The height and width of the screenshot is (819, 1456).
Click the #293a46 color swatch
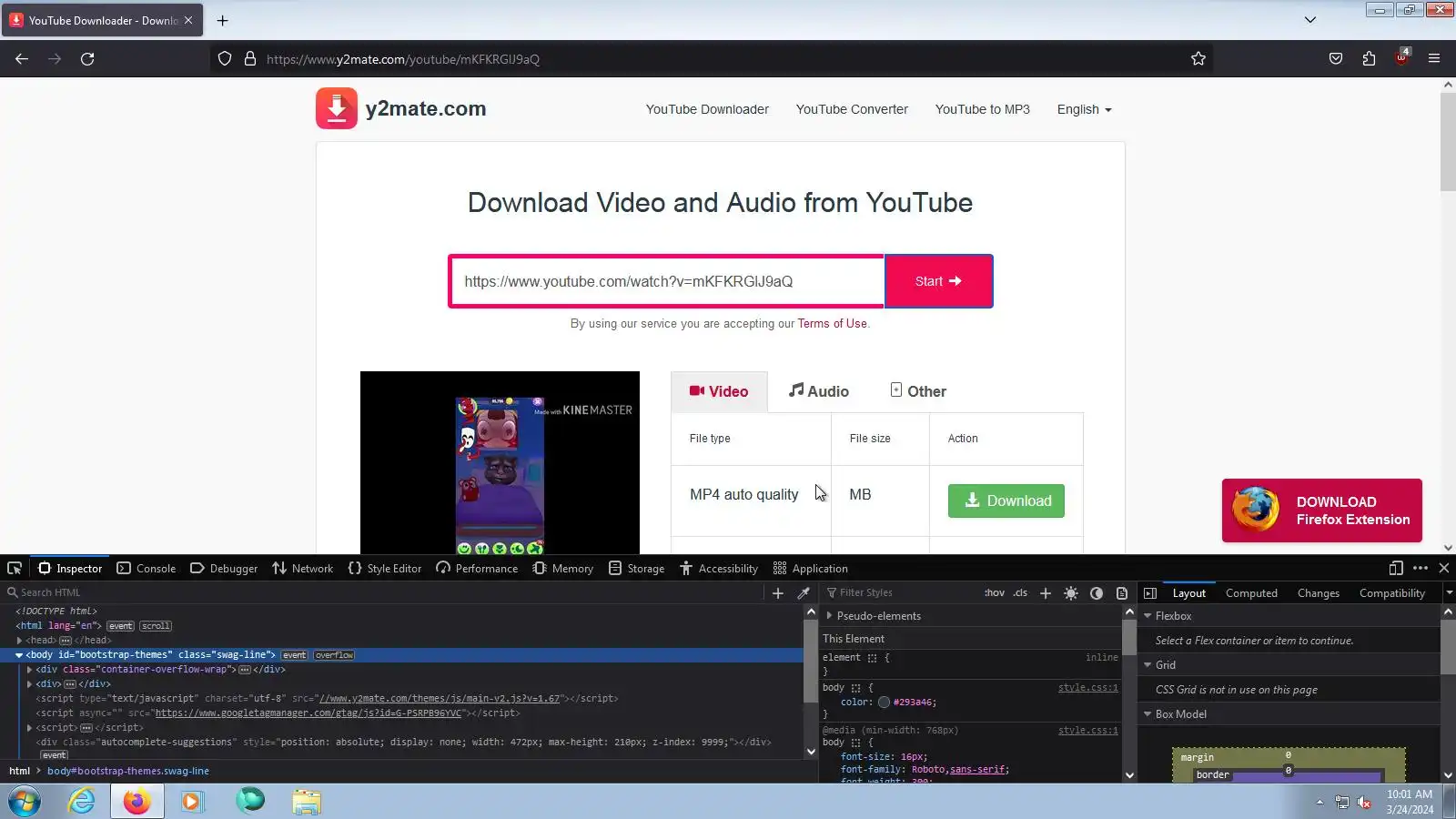coord(884,703)
